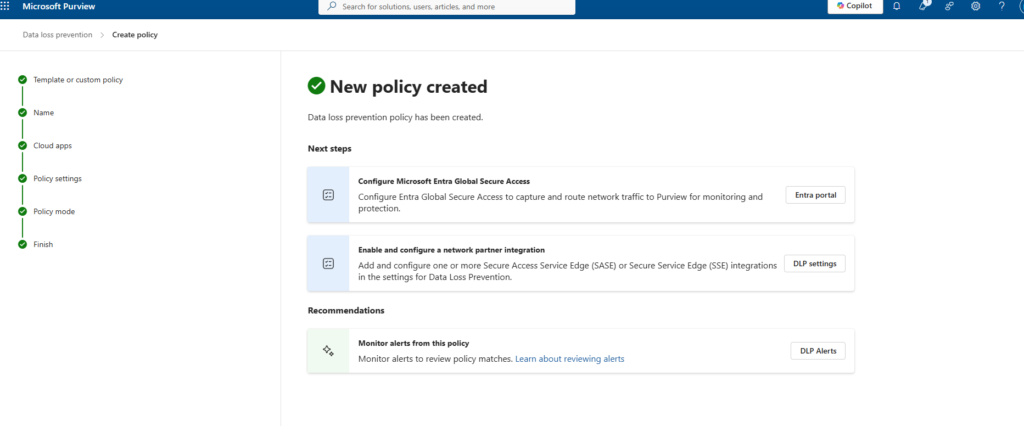Open the app launcher waffle icon

pyautogui.click(x=7, y=6)
